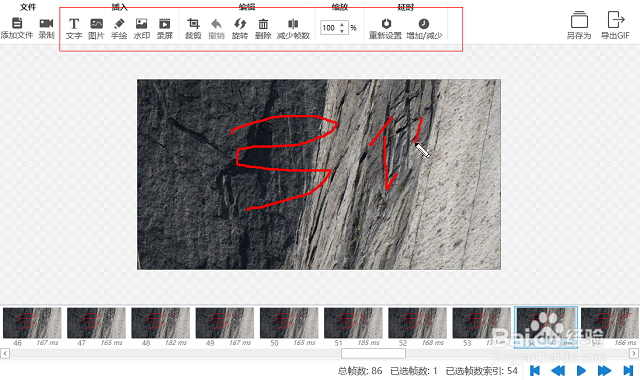Select frame 51 thumbnail

tap(353, 323)
